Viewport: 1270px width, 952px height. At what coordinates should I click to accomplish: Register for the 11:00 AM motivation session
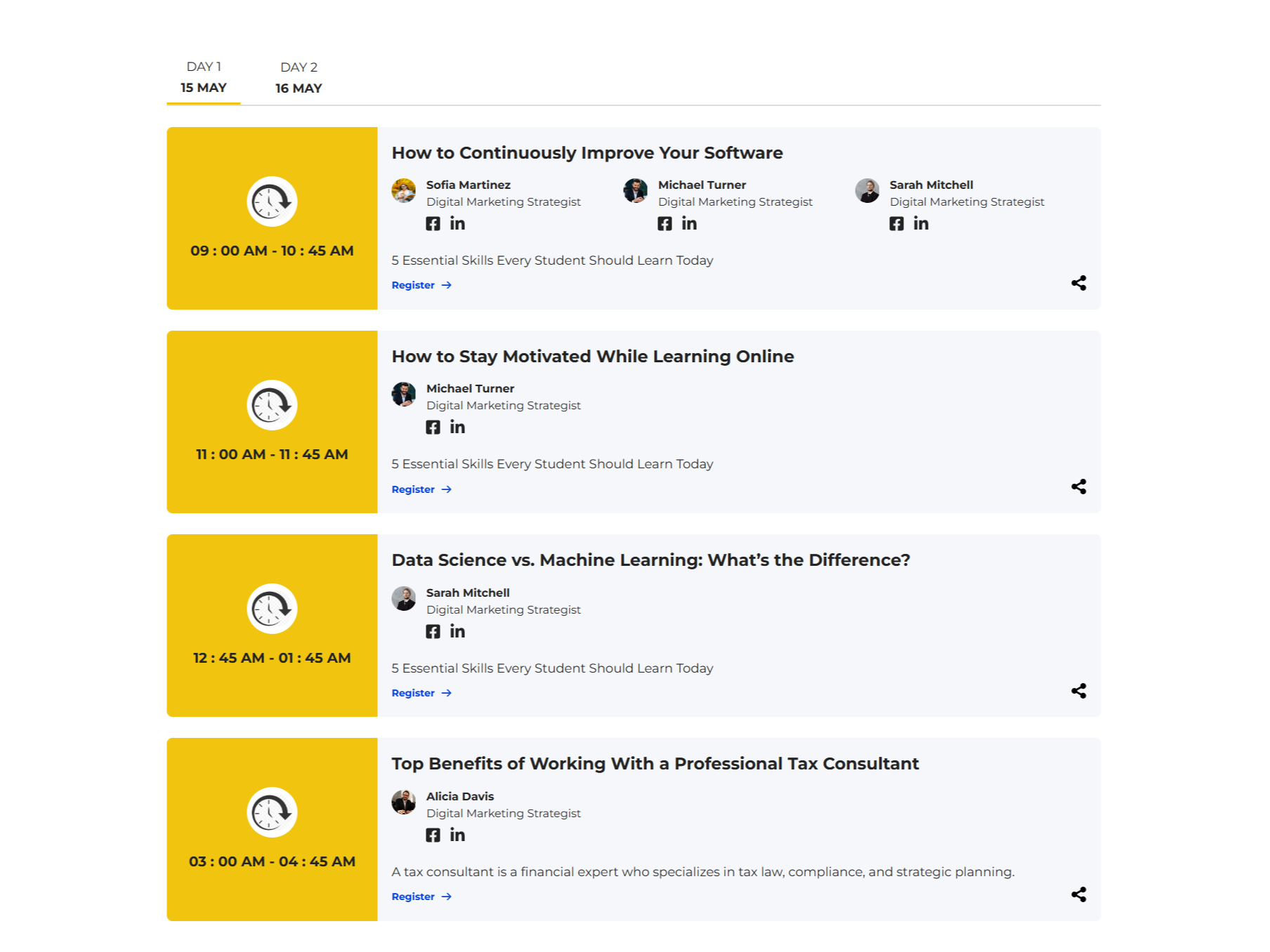pos(421,489)
